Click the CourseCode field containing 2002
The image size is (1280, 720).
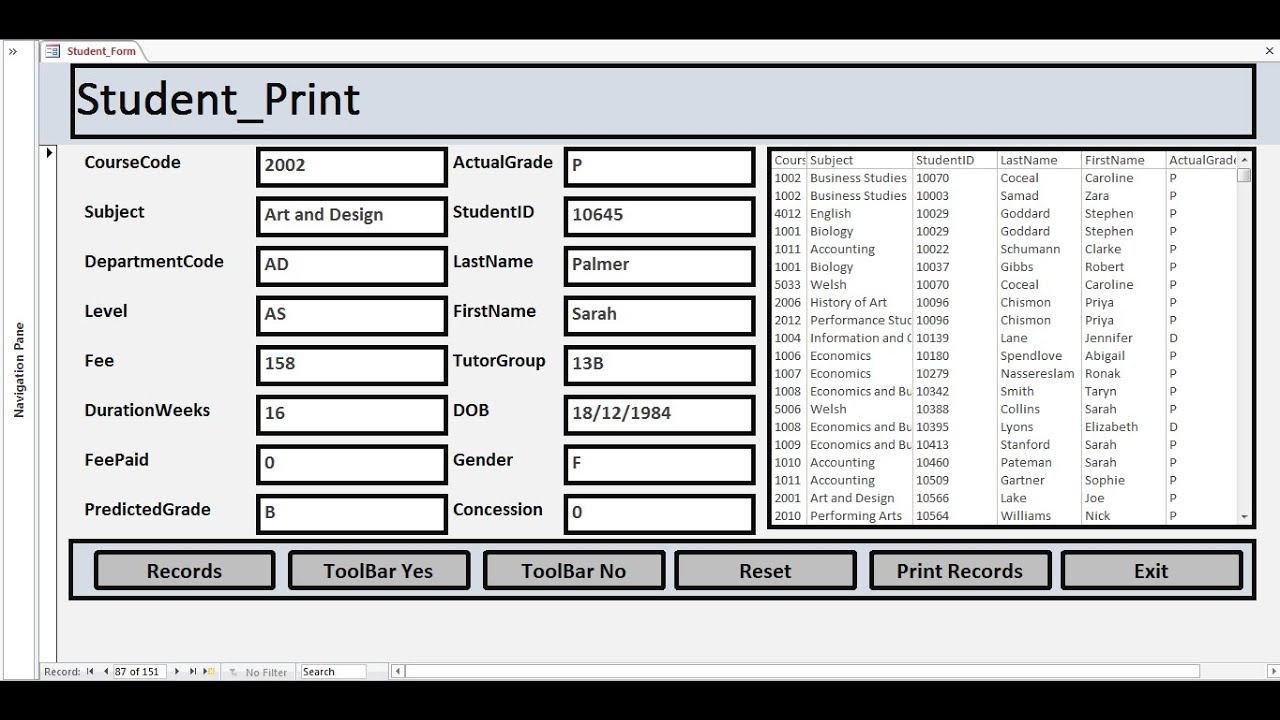point(351,167)
